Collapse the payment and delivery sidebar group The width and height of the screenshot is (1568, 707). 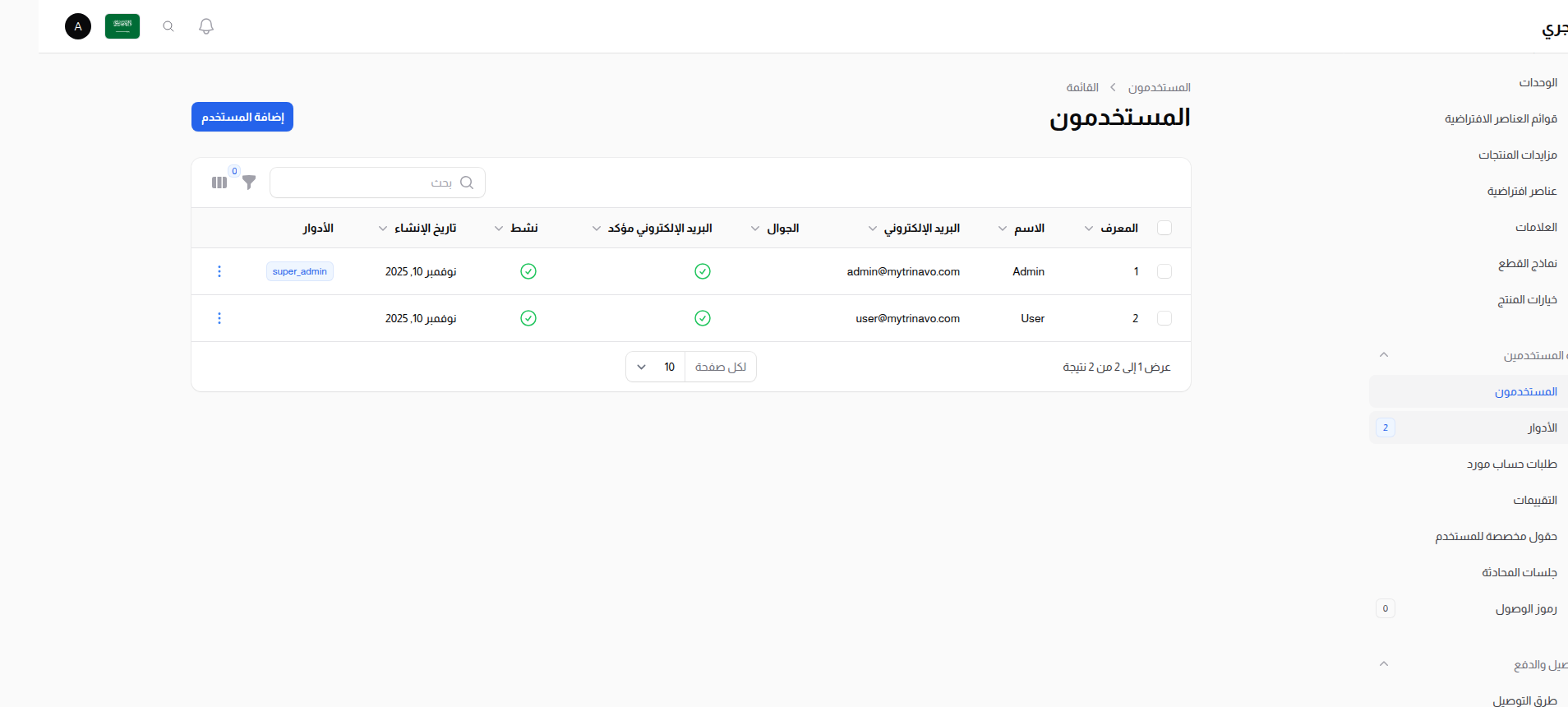1384,664
